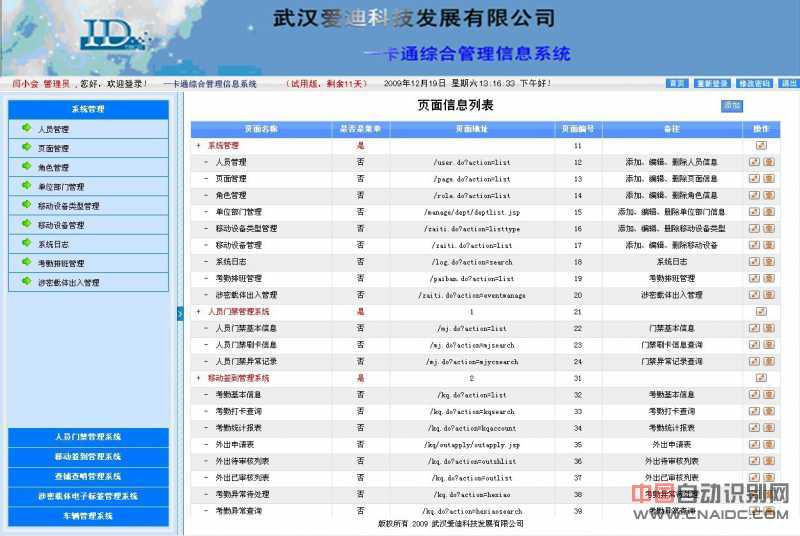Click the /log.do?action=search address cell
The height and width of the screenshot is (536, 800).
(472, 262)
